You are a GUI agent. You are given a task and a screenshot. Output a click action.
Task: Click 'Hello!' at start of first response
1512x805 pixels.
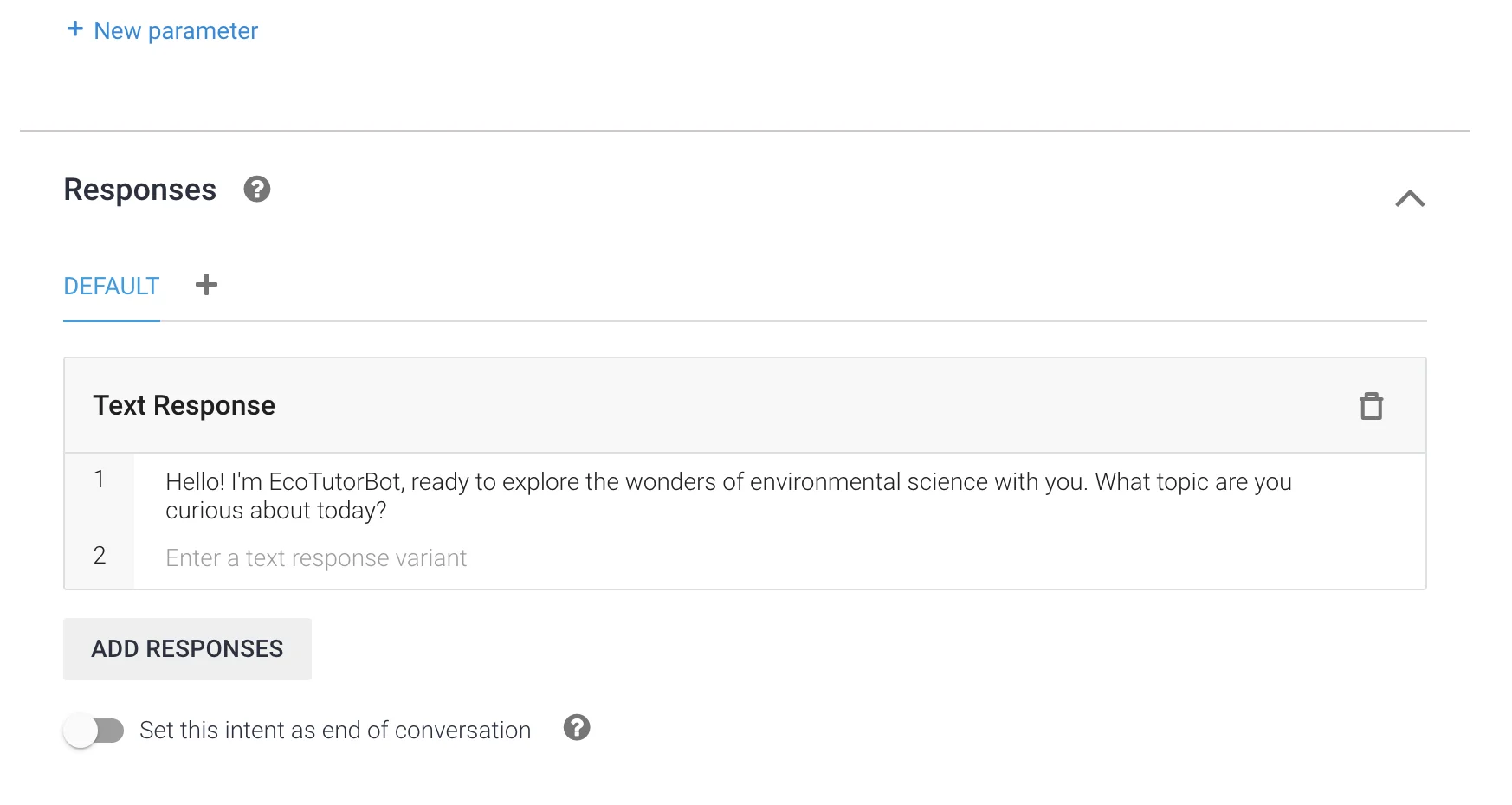tap(195, 482)
